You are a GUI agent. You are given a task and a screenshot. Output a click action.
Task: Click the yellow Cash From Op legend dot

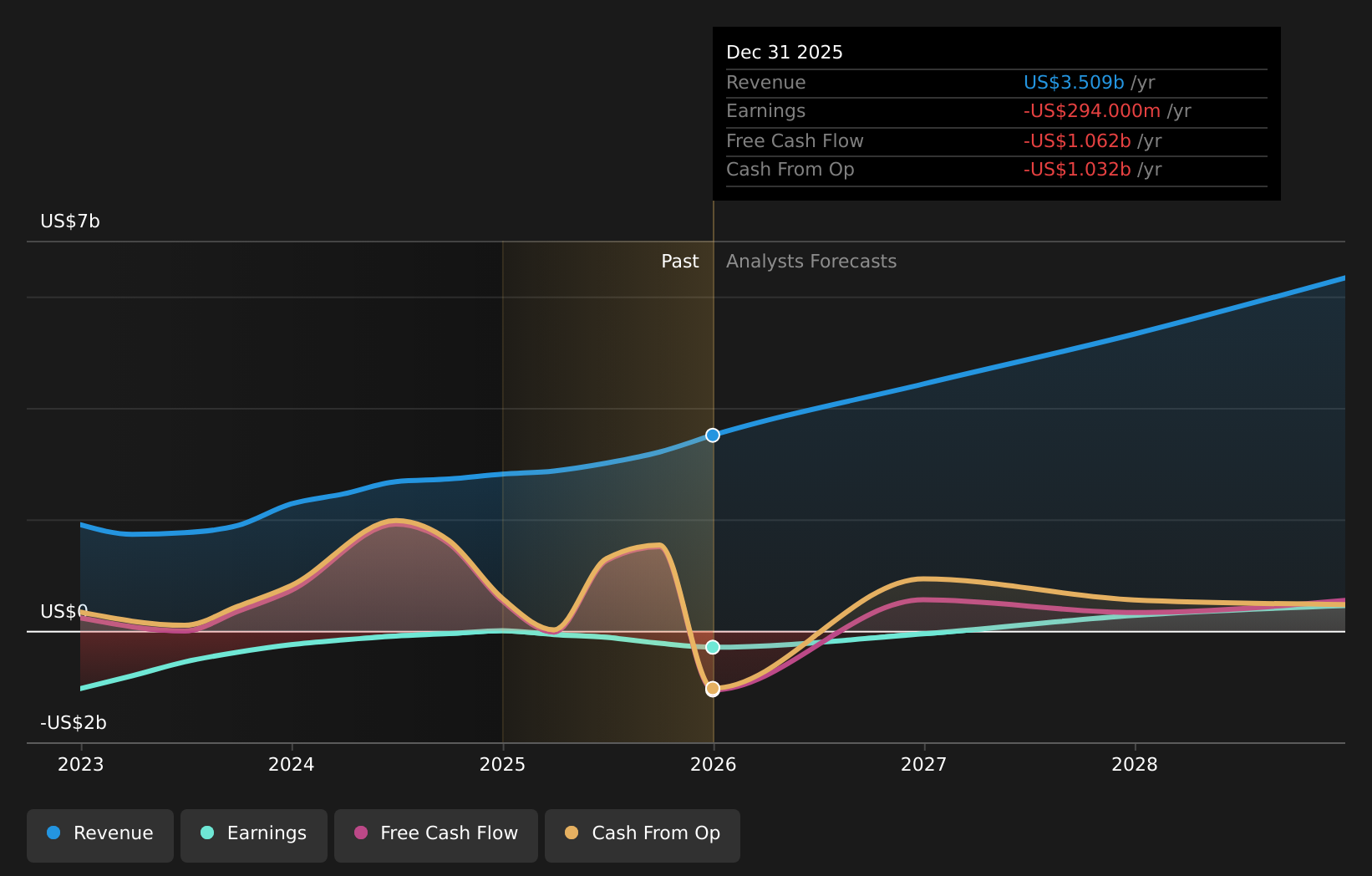click(572, 833)
